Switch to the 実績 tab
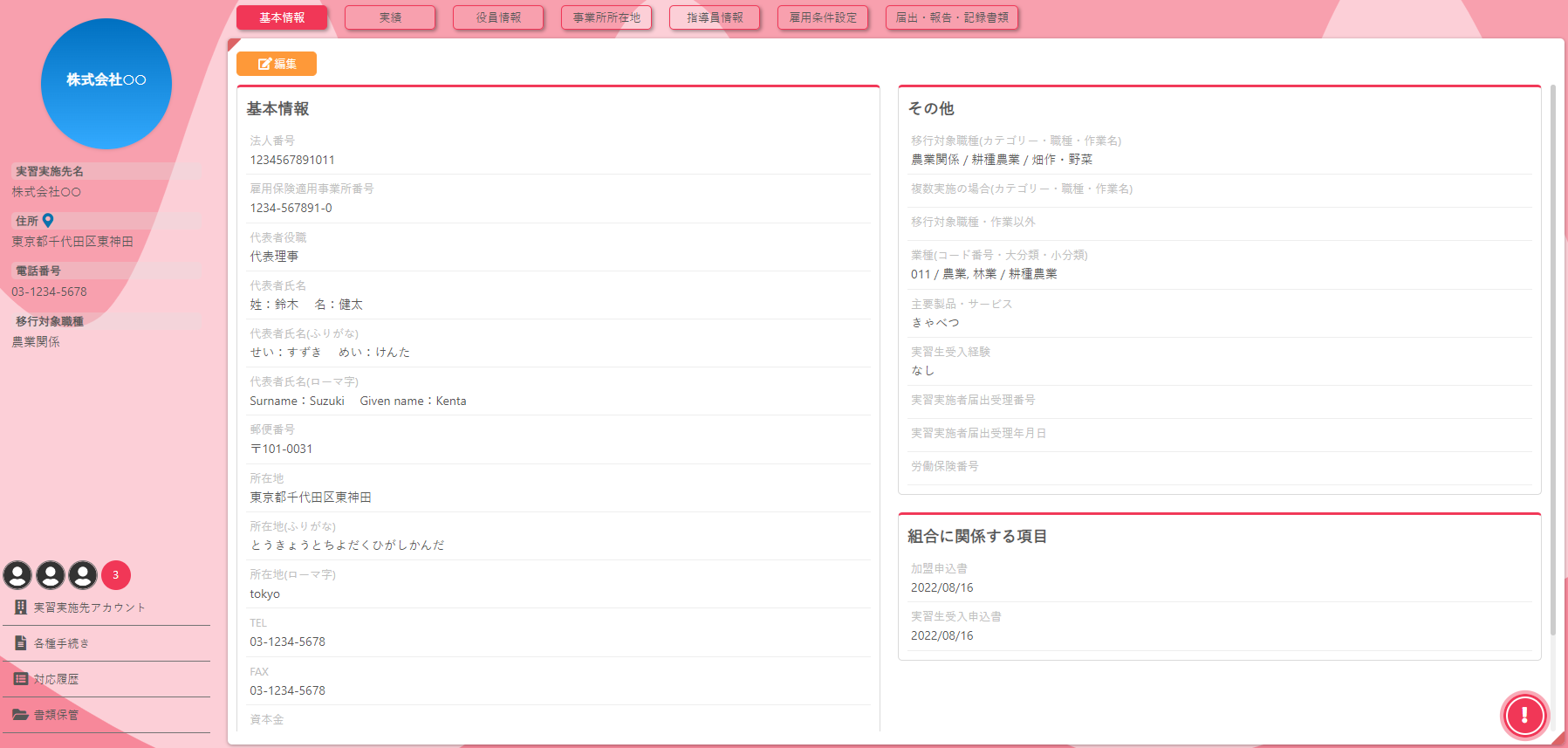Viewport: 1568px width, 748px height. (x=390, y=17)
